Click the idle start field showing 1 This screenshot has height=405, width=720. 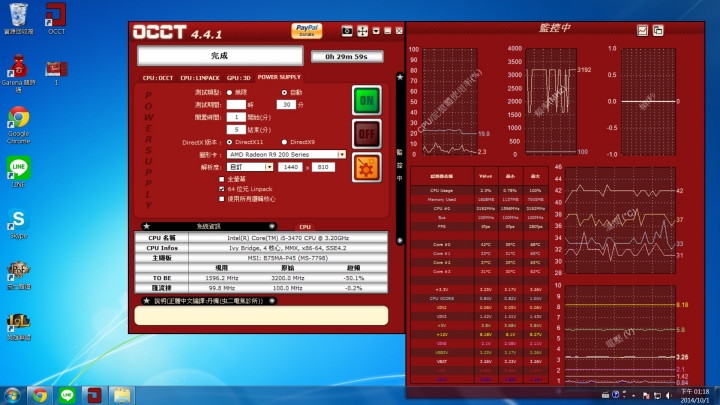236,117
